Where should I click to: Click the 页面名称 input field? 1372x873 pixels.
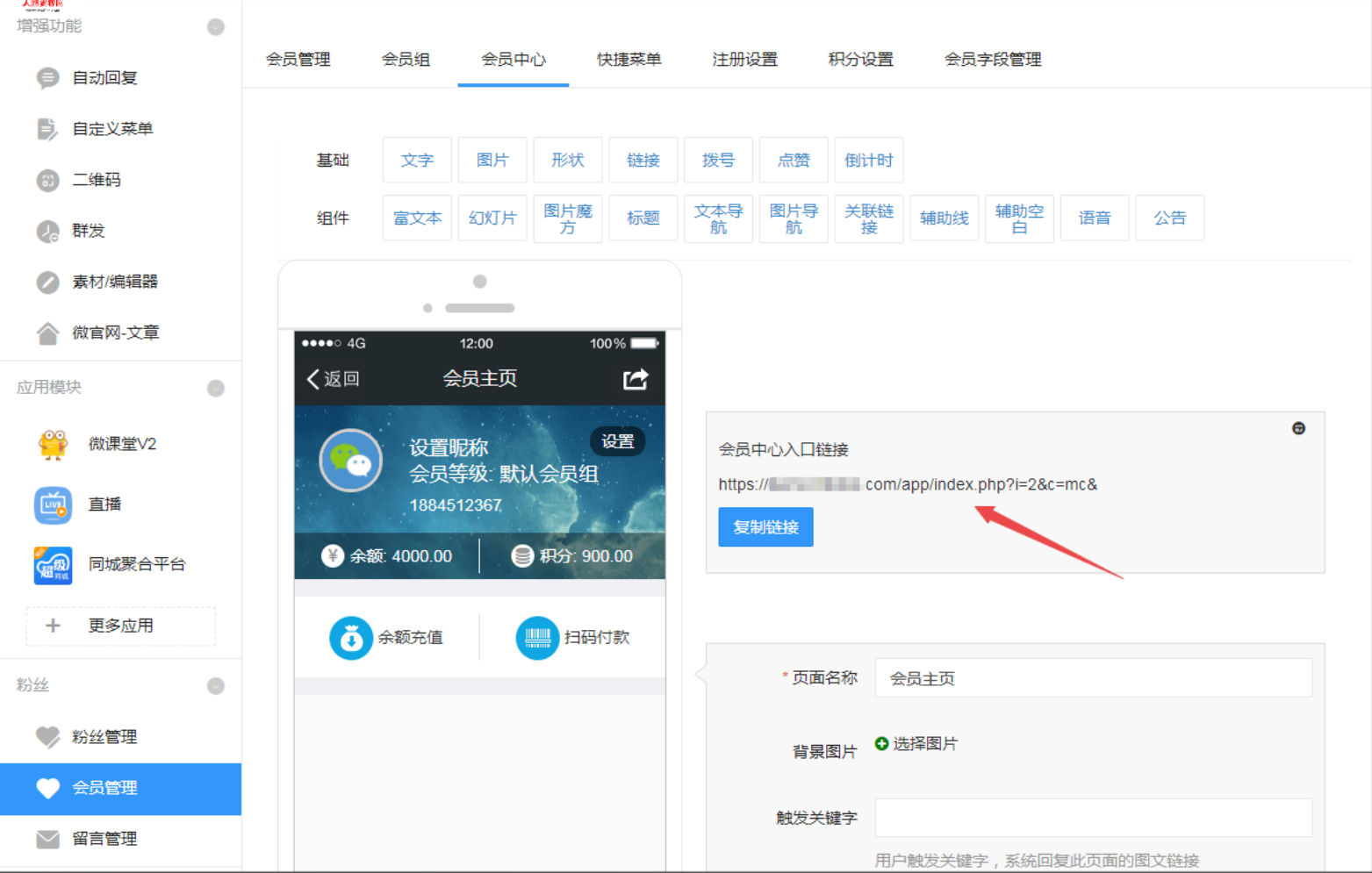coord(1093,678)
